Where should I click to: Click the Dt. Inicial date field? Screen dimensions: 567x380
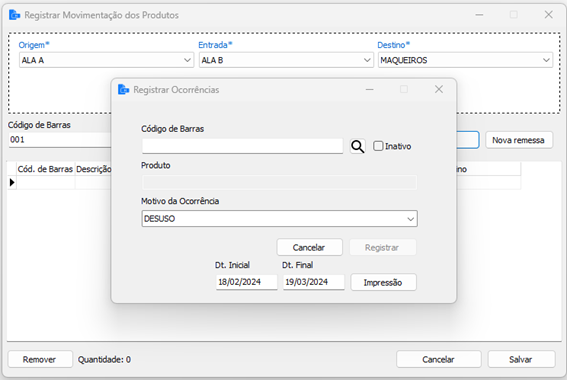[x=247, y=282]
